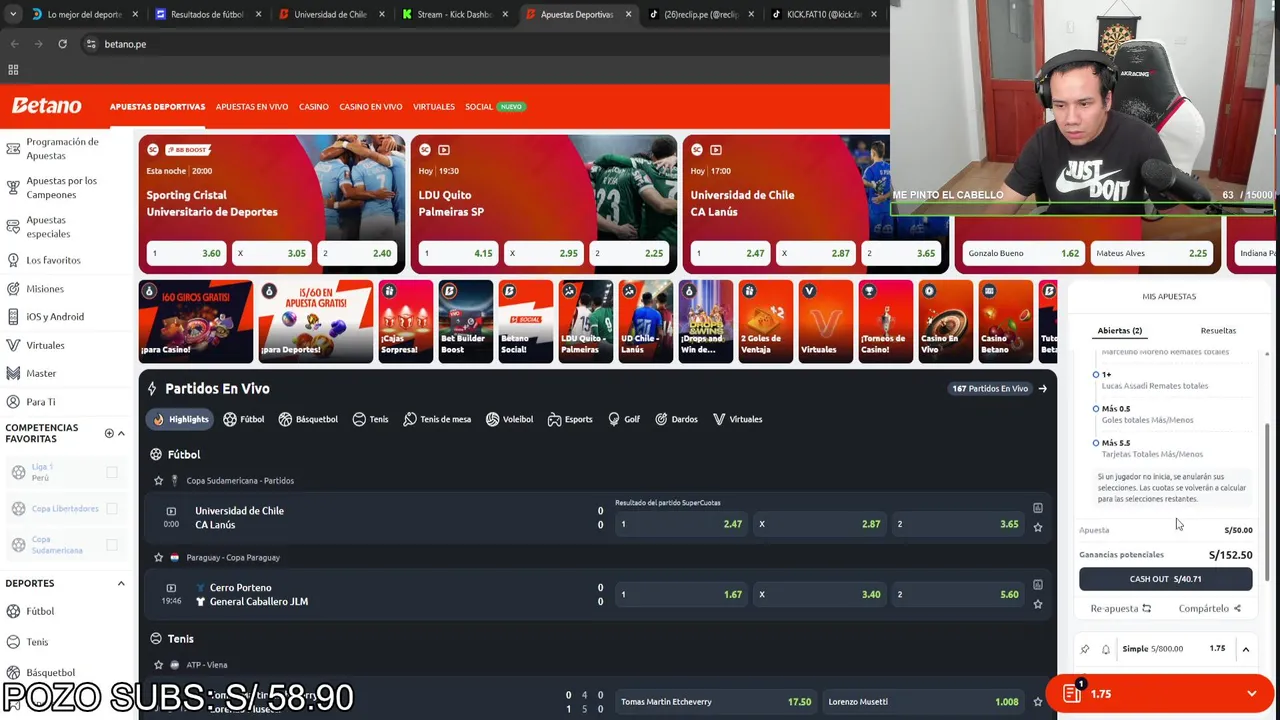The width and height of the screenshot is (1280, 720).
Task: Select the Tenis de mesa filter
Action: tap(437, 419)
